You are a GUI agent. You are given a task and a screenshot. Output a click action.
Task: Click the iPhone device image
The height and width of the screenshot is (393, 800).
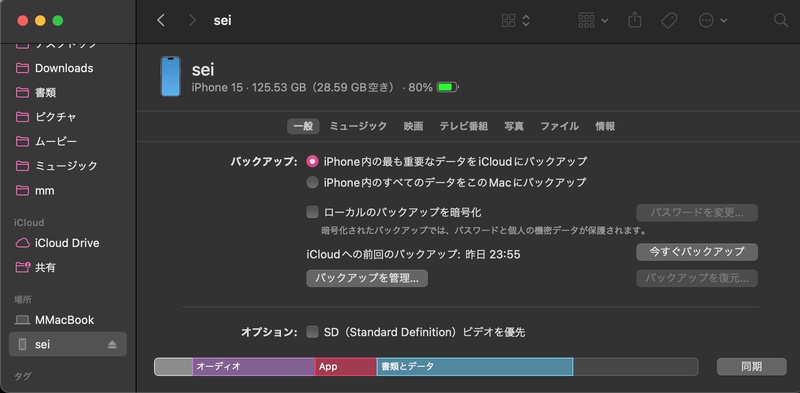(170, 77)
